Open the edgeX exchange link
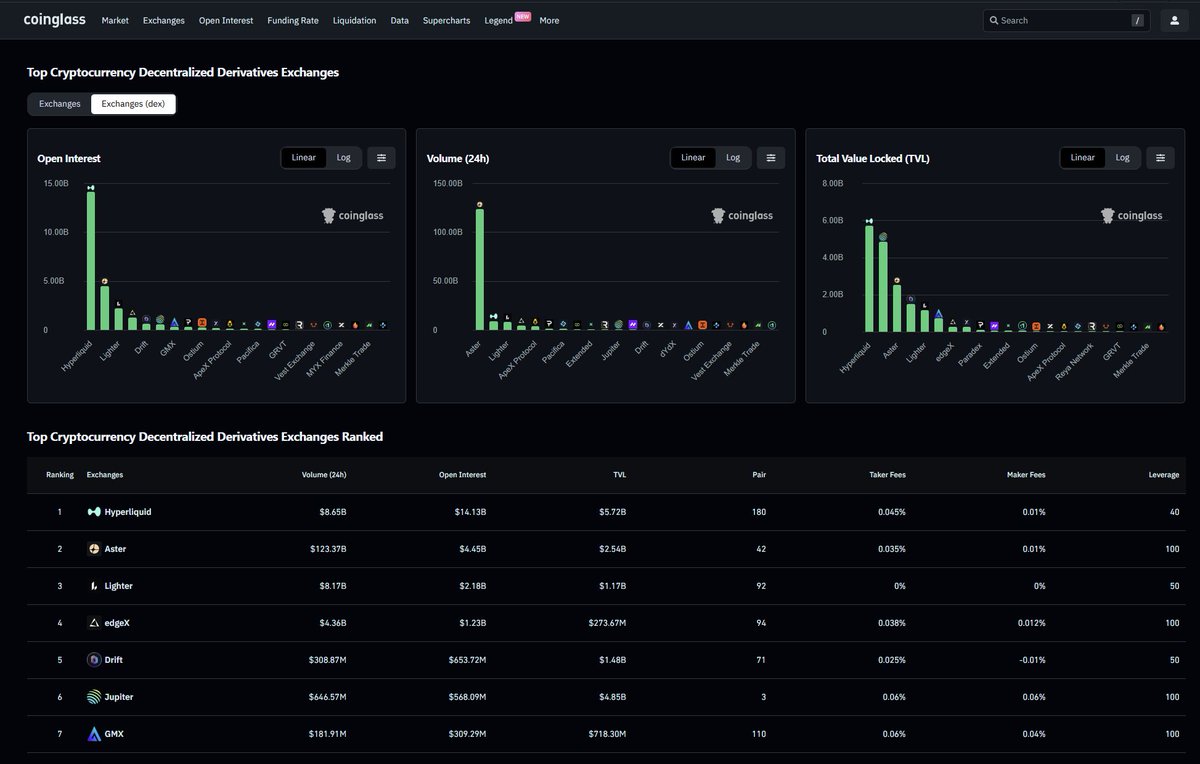Screen dimensions: 1200x764 tap(117, 623)
